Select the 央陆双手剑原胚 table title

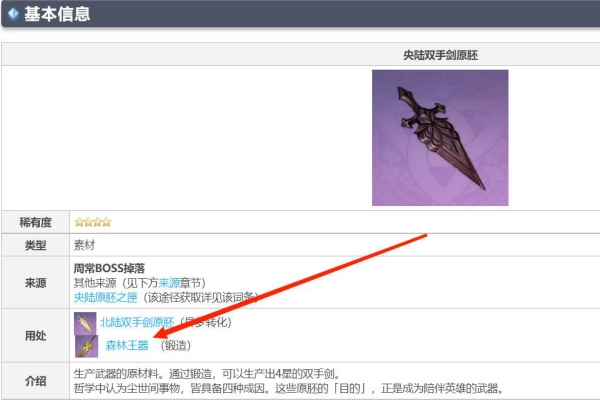pyautogui.click(x=440, y=55)
